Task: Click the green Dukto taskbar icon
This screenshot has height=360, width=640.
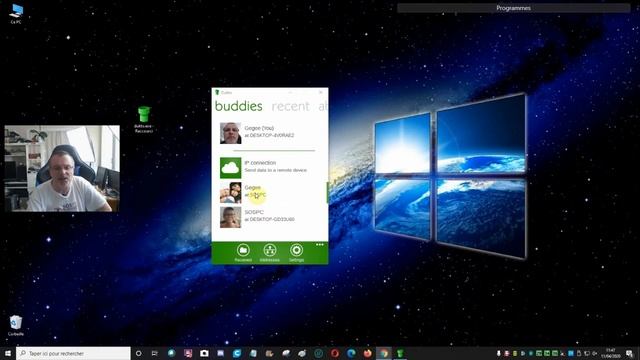Action: [x=400, y=353]
